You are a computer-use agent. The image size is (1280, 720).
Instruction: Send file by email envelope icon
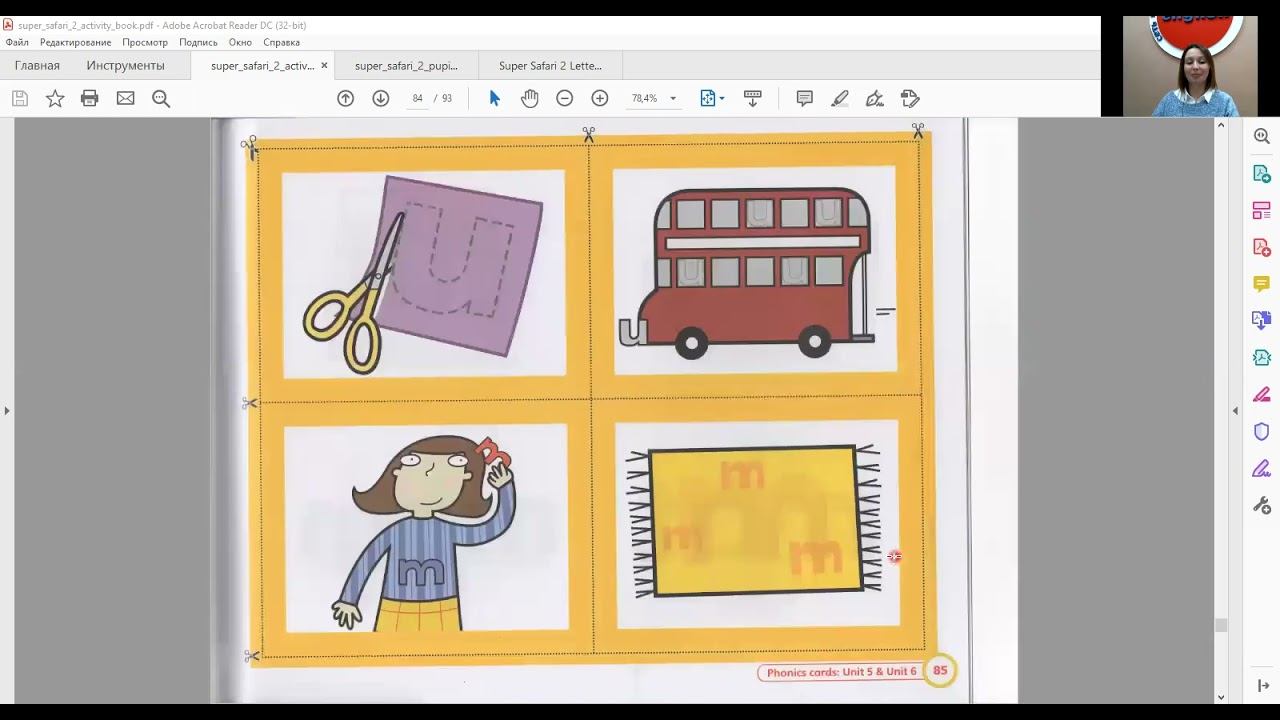[125, 98]
